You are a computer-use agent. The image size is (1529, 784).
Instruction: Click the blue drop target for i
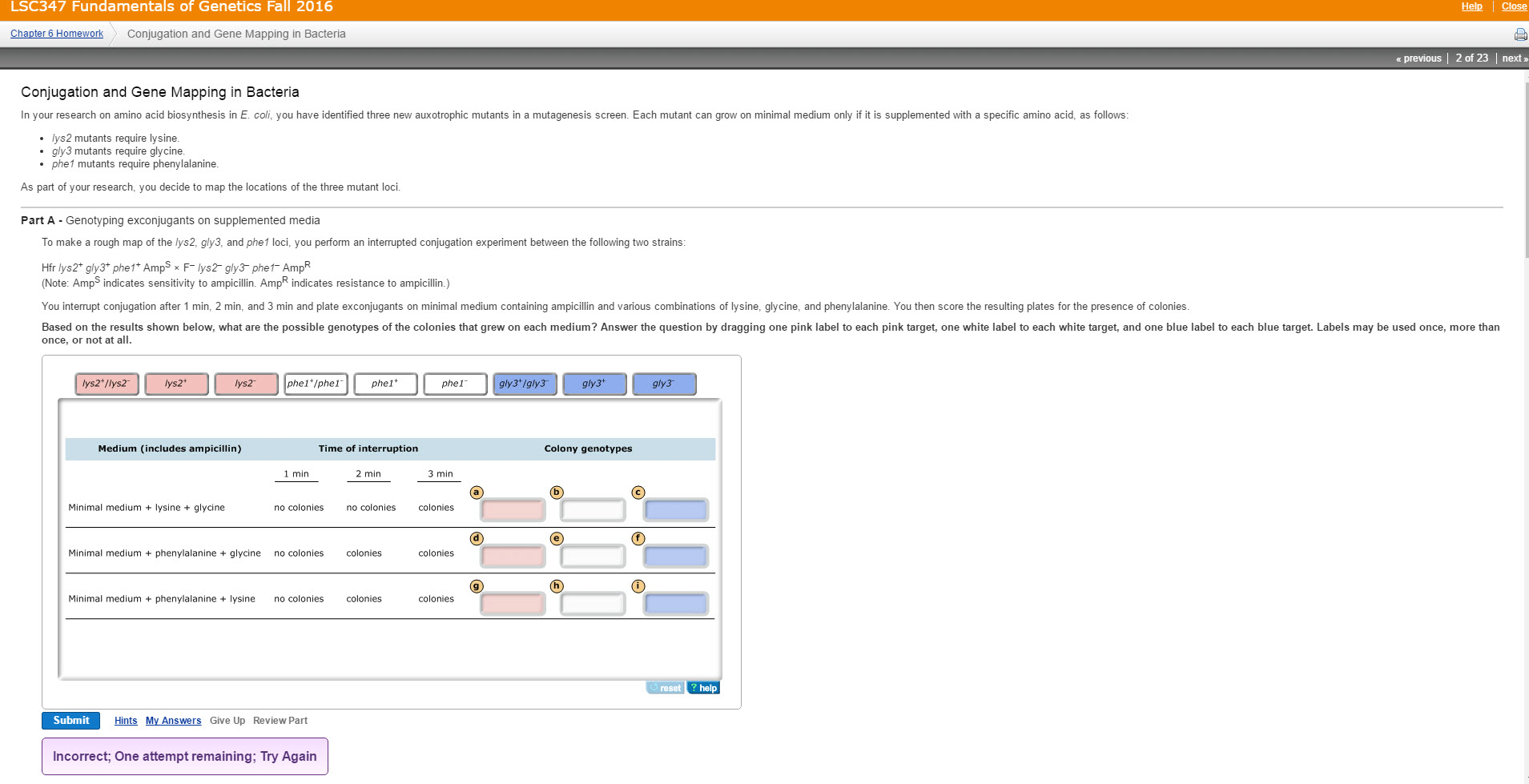point(675,603)
